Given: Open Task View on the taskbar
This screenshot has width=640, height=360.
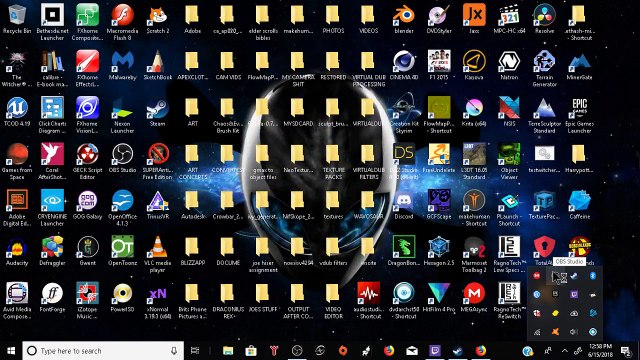Looking at the screenshot, I should 195,351.
